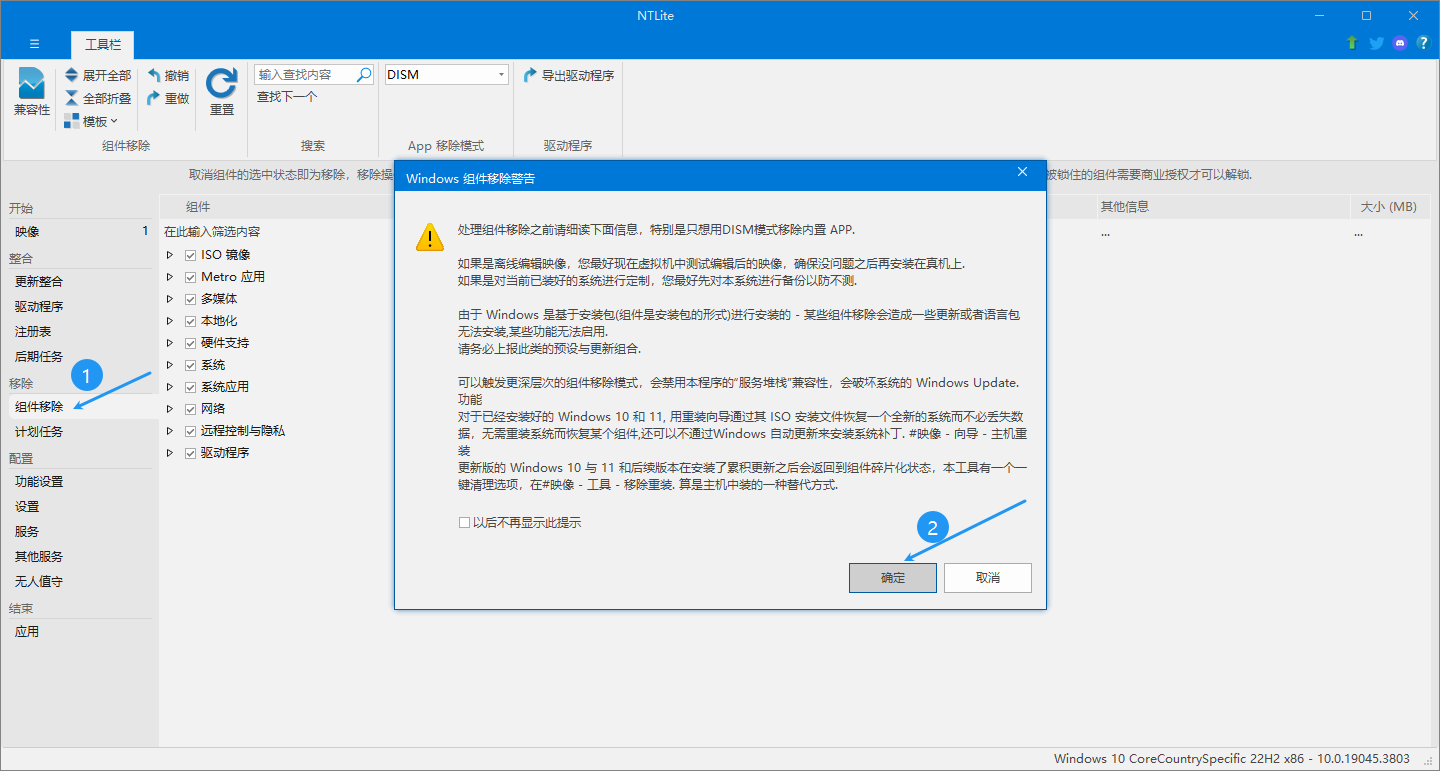Select the 工具栏 ribbon tab
Image resolution: width=1440 pixels, height=771 pixels.
pyautogui.click(x=102, y=45)
